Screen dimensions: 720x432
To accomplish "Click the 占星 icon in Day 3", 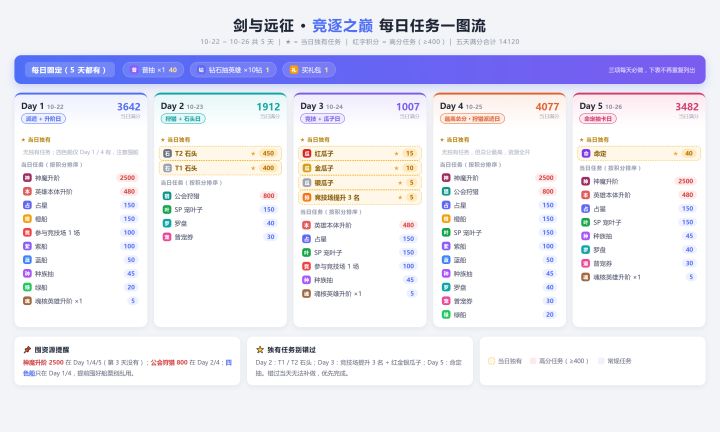I will pos(306,239).
